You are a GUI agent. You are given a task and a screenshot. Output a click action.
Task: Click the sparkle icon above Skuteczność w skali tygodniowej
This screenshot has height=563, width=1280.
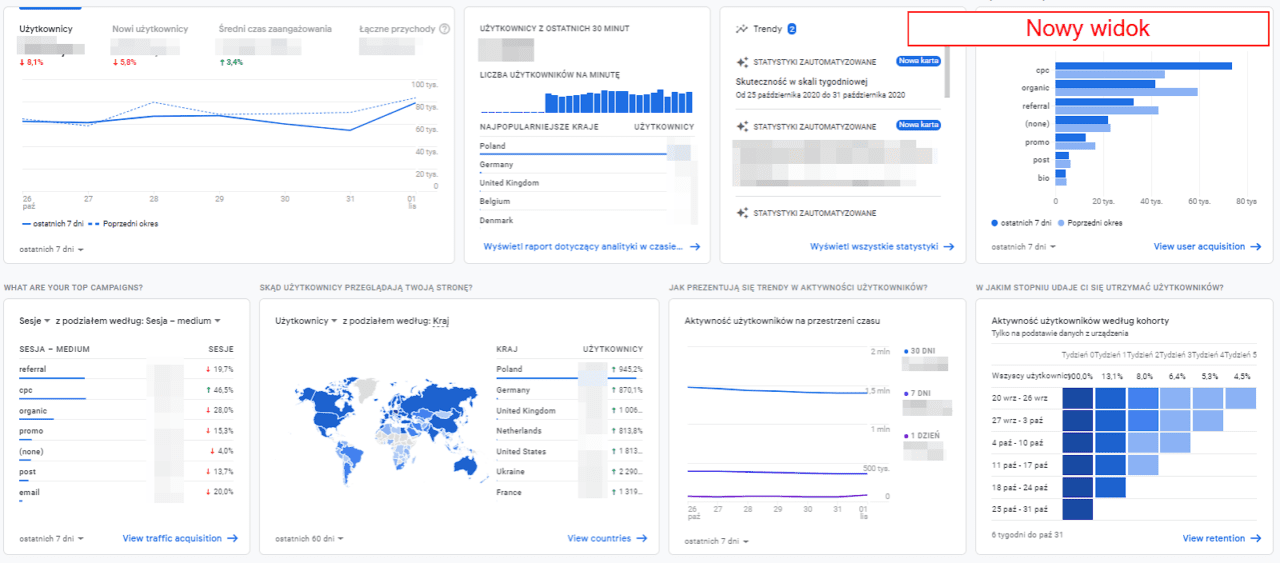(x=741, y=62)
